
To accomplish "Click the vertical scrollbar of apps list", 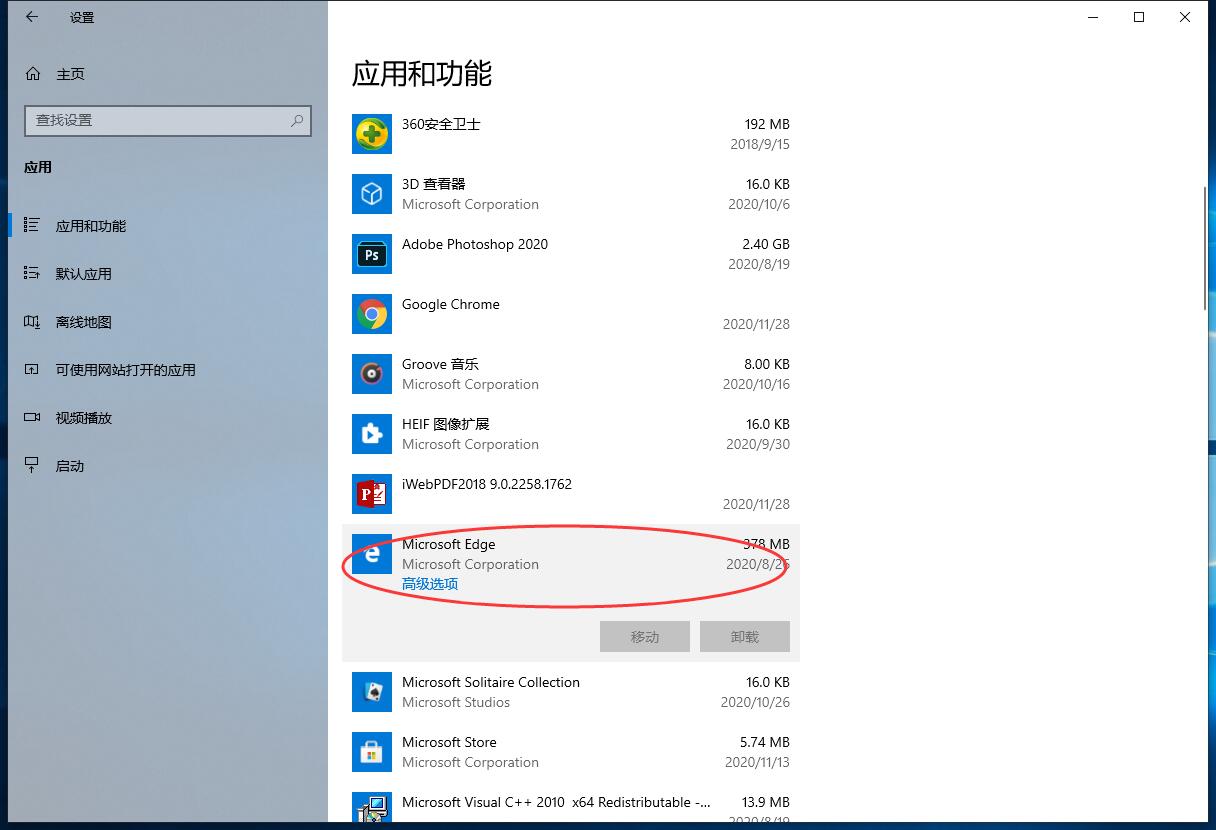I will click(x=1206, y=250).
